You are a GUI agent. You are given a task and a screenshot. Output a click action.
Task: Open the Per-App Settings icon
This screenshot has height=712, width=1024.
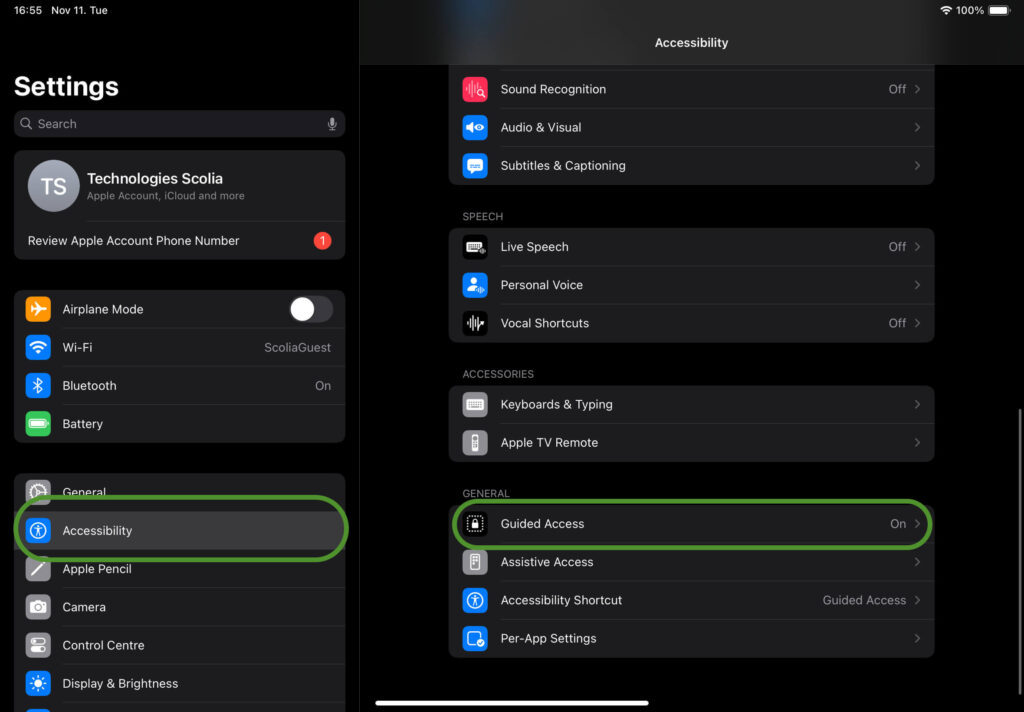click(x=475, y=639)
